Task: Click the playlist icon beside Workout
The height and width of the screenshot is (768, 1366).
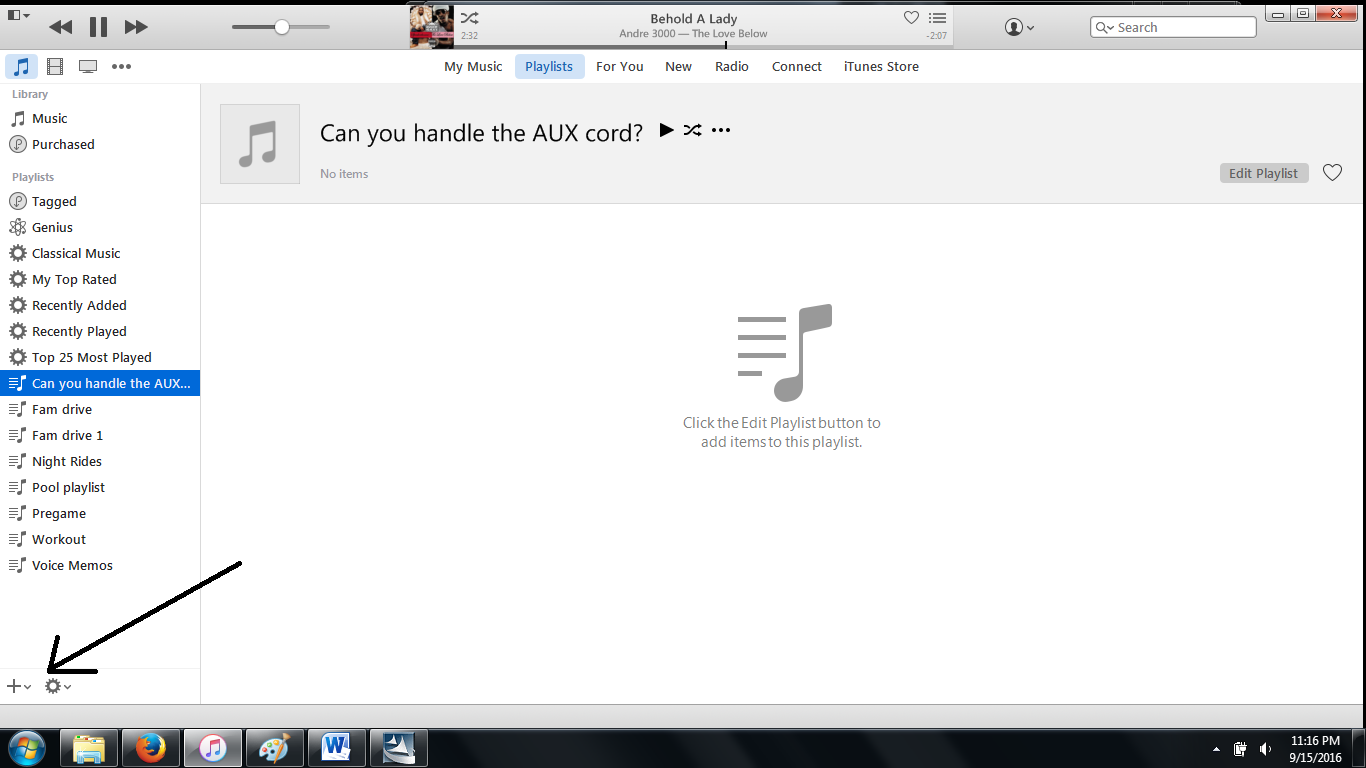Action: (17, 539)
